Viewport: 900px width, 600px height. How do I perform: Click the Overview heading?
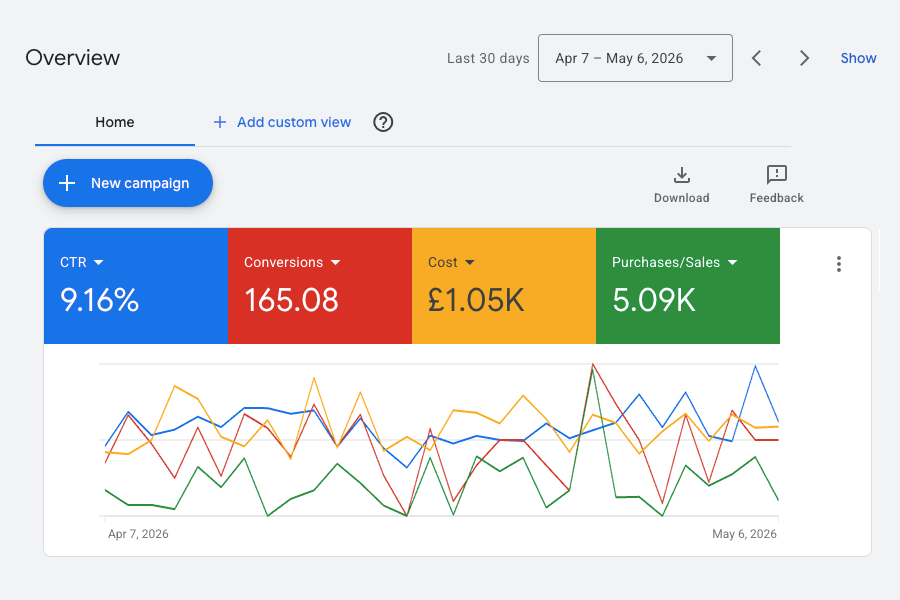[73, 58]
